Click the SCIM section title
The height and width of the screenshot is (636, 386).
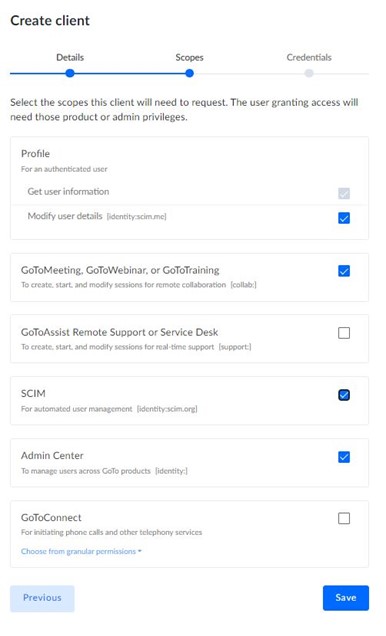tap(33, 393)
